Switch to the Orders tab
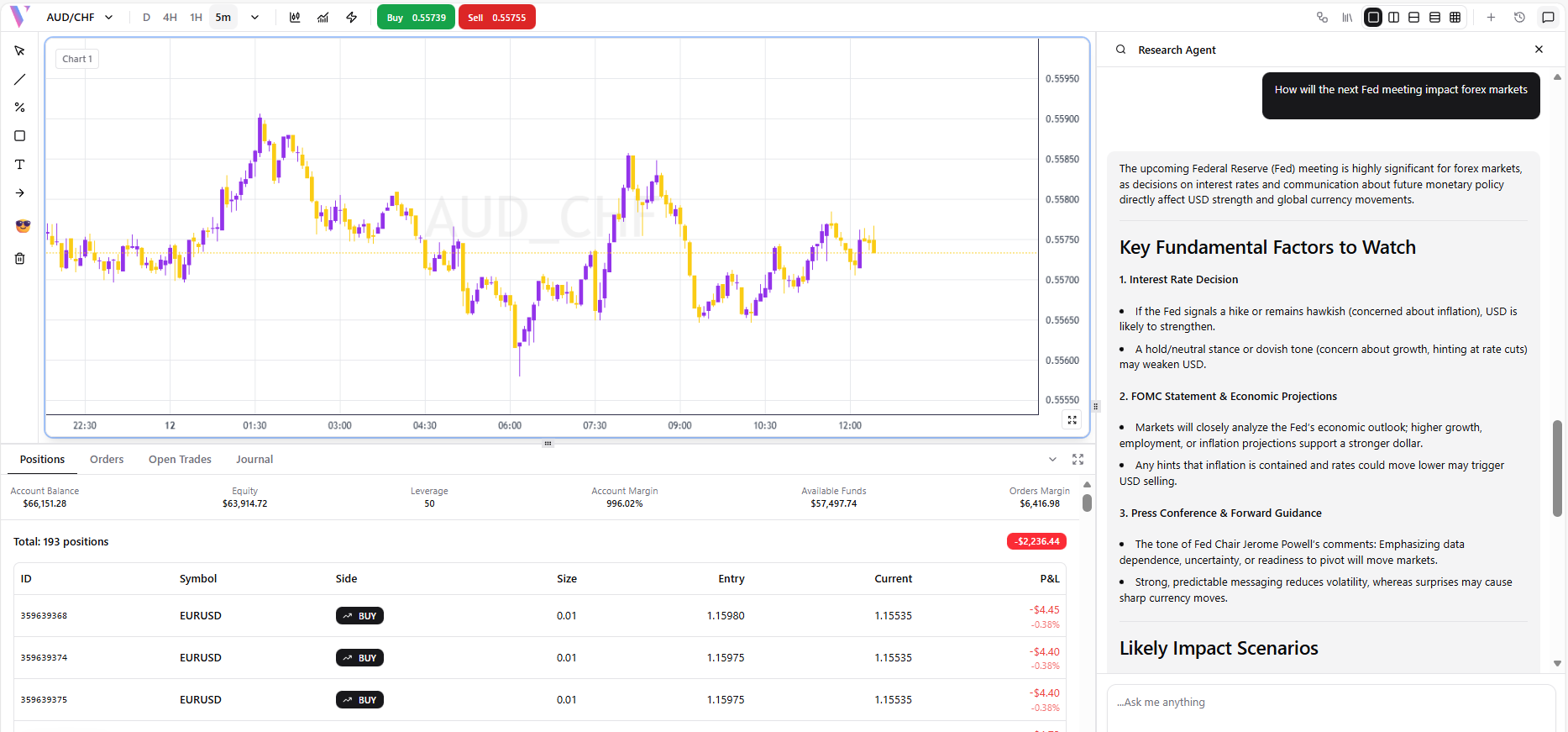Image resolution: width=1568 pixels, height=732 pixels. pos(107,460)
